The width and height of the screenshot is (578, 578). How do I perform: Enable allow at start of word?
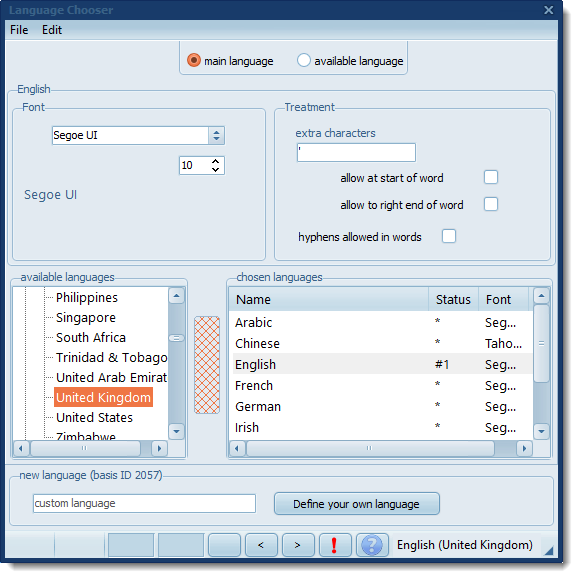[x=491, y=177]
